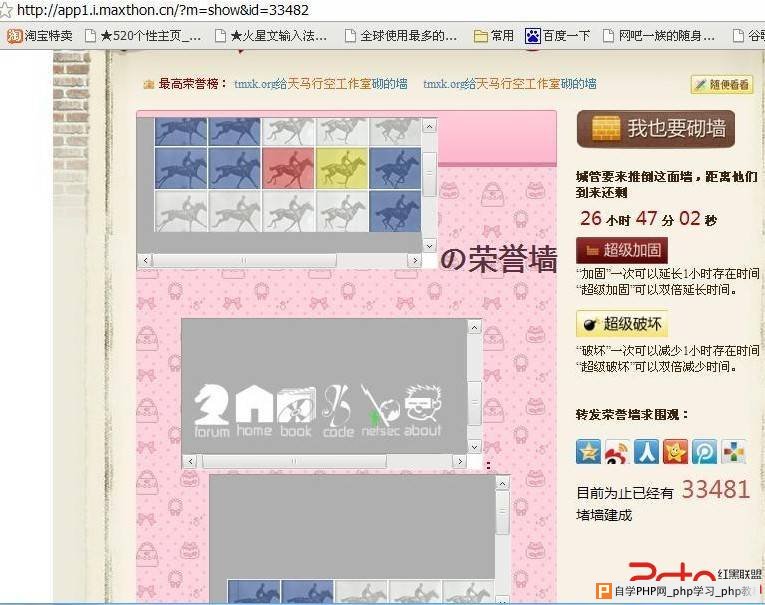The image size is (765, 605).
Task: Click the 33481 wall count number
Action: pyautogui.click(x=716, y=490)
